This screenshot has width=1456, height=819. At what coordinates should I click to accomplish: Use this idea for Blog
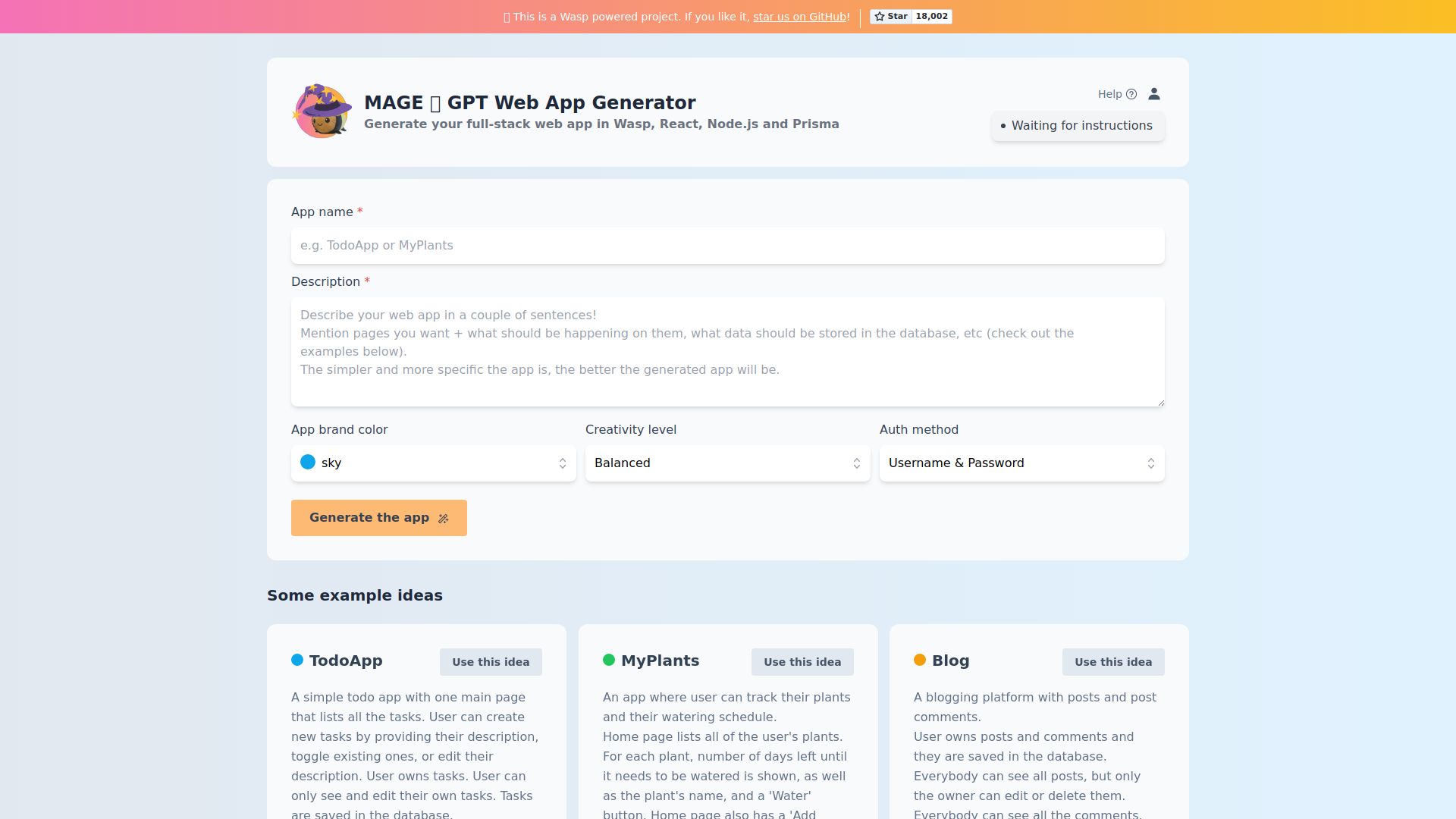tap(1113, 662)
